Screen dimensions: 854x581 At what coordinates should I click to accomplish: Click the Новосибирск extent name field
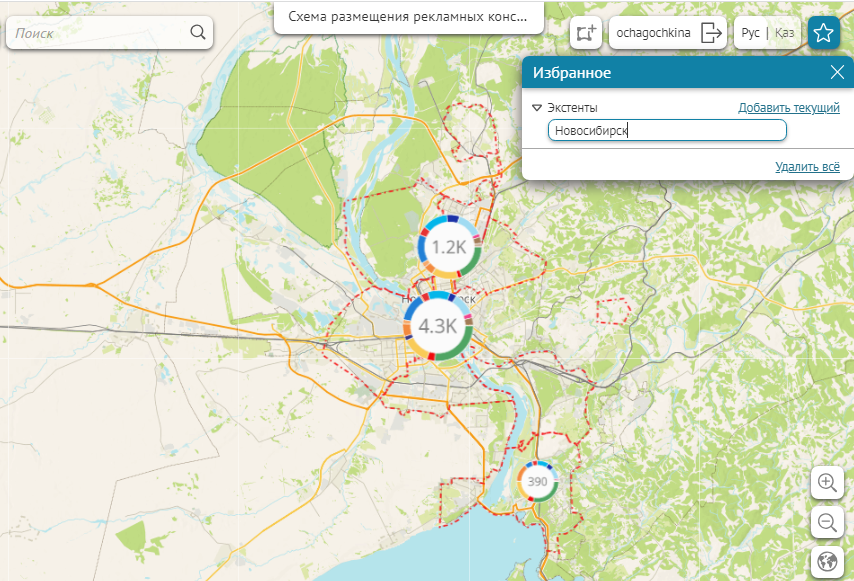click(x=667, y=131)
